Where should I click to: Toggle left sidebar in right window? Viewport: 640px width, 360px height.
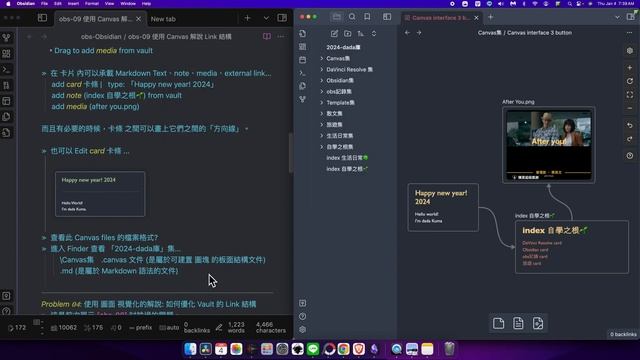387,17
